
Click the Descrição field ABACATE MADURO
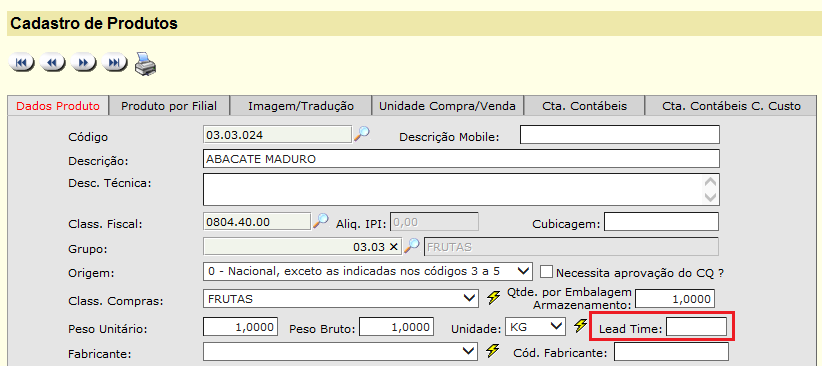(x=461, y=159)
